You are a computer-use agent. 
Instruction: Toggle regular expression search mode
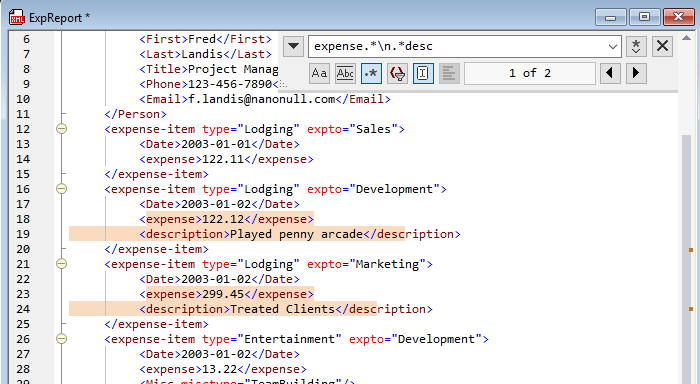coord(371,73)
